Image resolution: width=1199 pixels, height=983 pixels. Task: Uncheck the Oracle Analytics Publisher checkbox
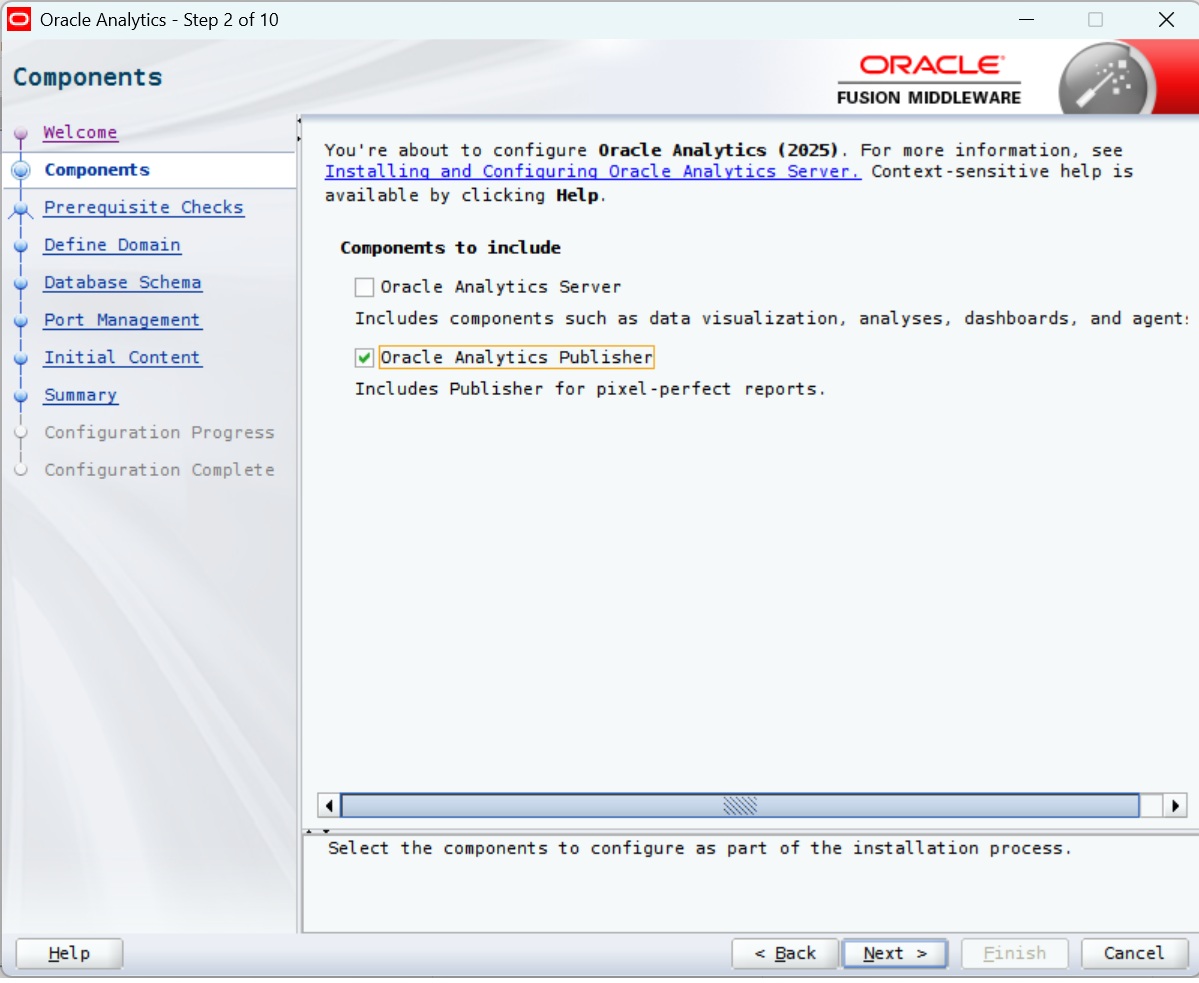pos(364,358)
